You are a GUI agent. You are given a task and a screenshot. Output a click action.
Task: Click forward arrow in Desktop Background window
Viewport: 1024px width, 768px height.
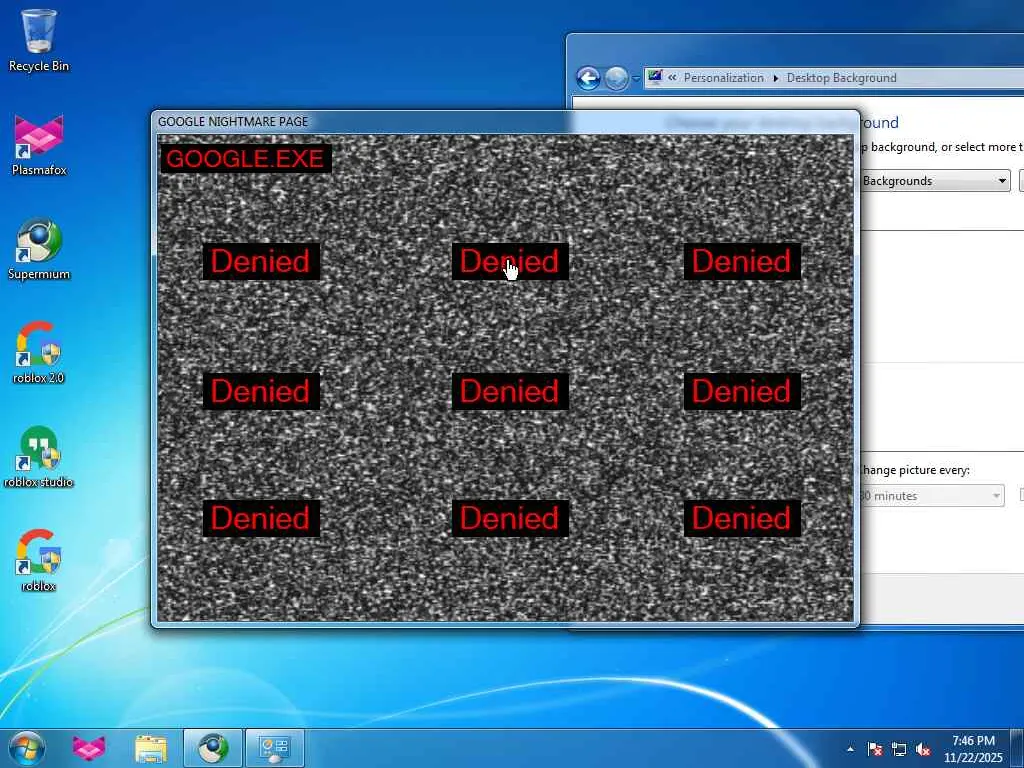pyautogui.click(x=616, y=78)
